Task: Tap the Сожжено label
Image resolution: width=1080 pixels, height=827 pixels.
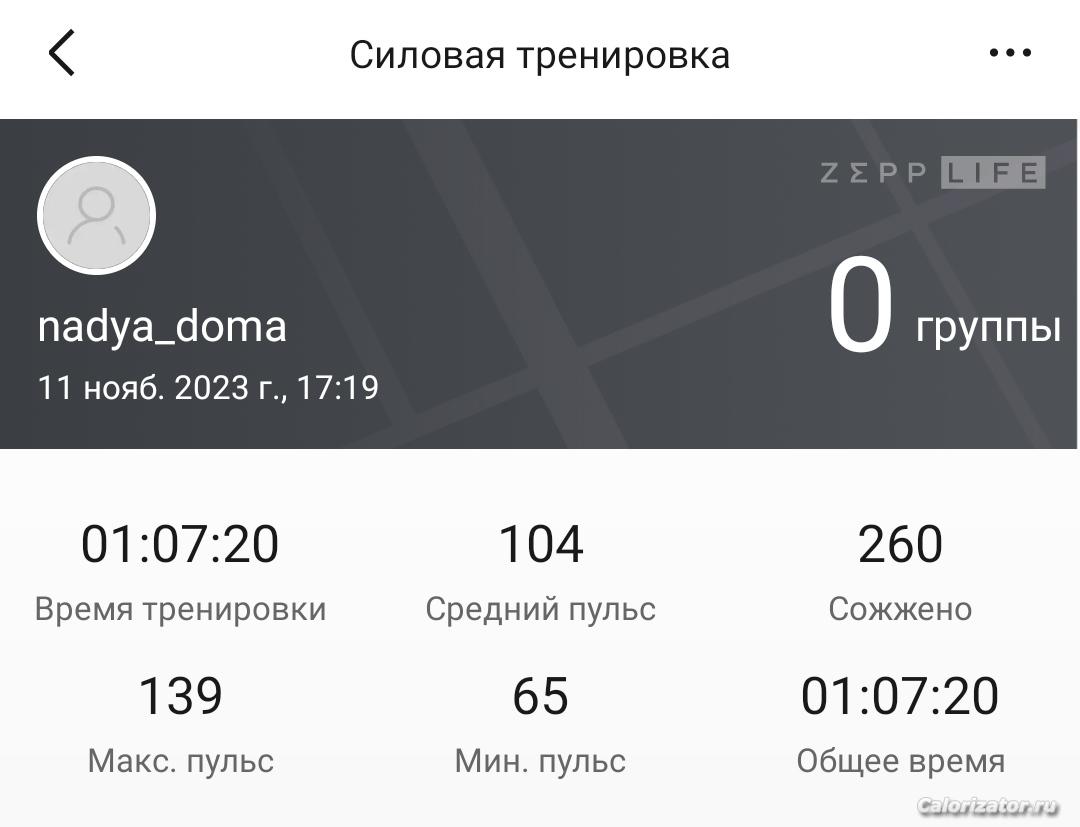Action: point(900,609)
